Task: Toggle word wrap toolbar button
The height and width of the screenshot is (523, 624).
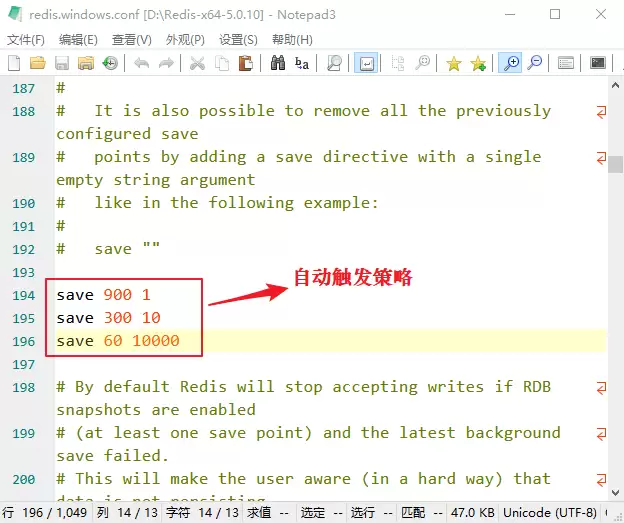Action: click(x=366, y=63)
